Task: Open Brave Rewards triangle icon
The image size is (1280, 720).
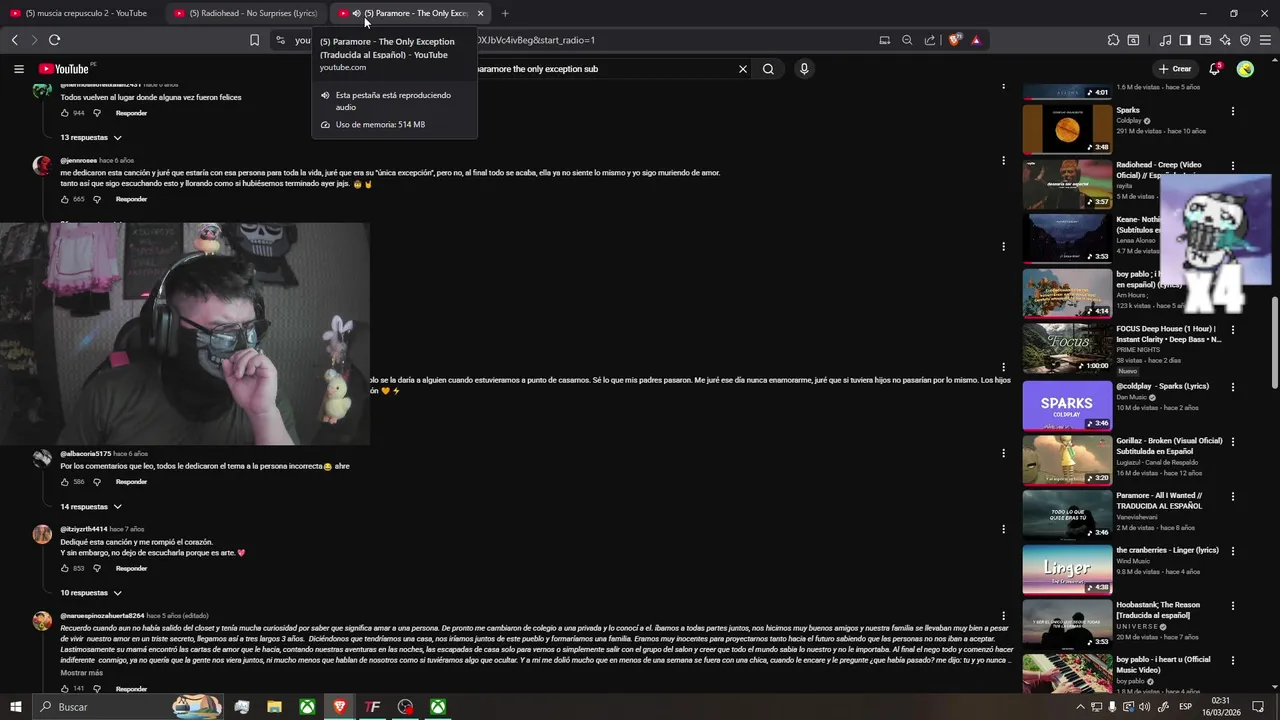Action: [976, 40]
